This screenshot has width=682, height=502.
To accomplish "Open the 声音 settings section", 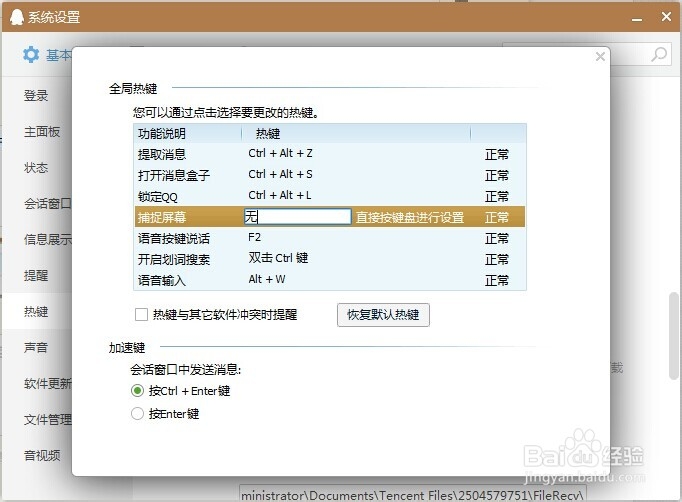I will [36, 348].
